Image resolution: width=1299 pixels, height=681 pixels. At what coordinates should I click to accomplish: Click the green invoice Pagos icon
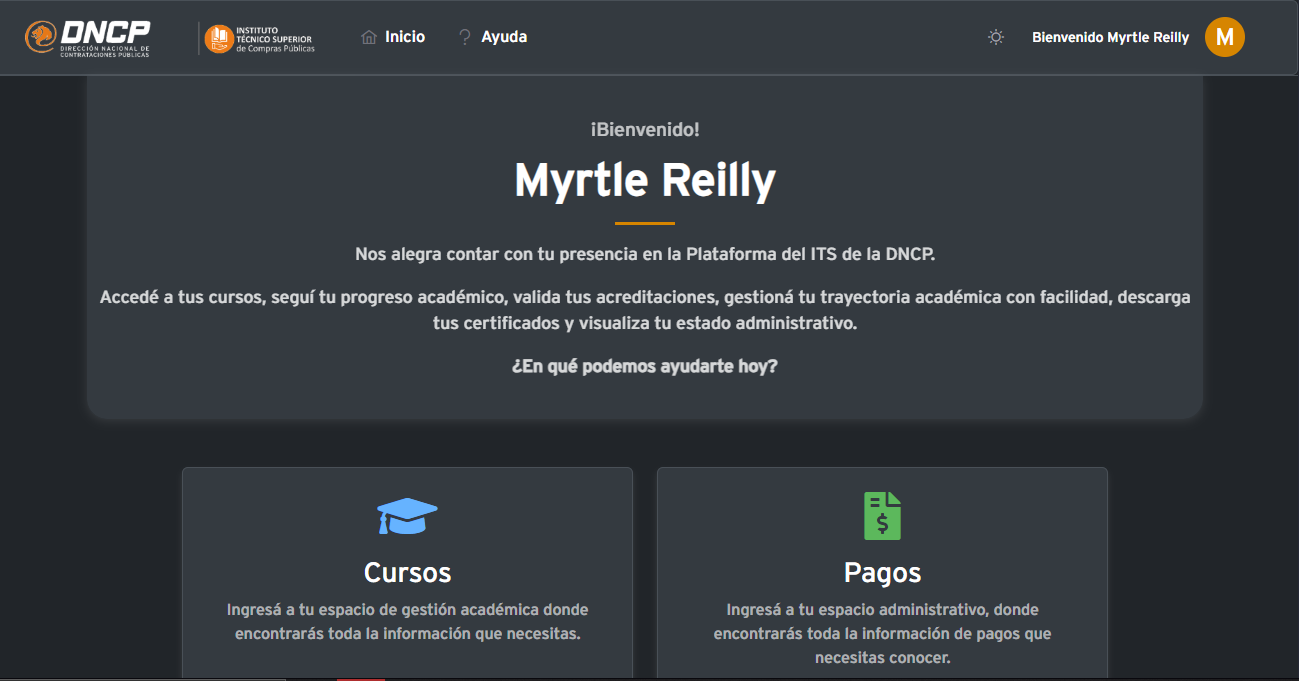point(882,516)
